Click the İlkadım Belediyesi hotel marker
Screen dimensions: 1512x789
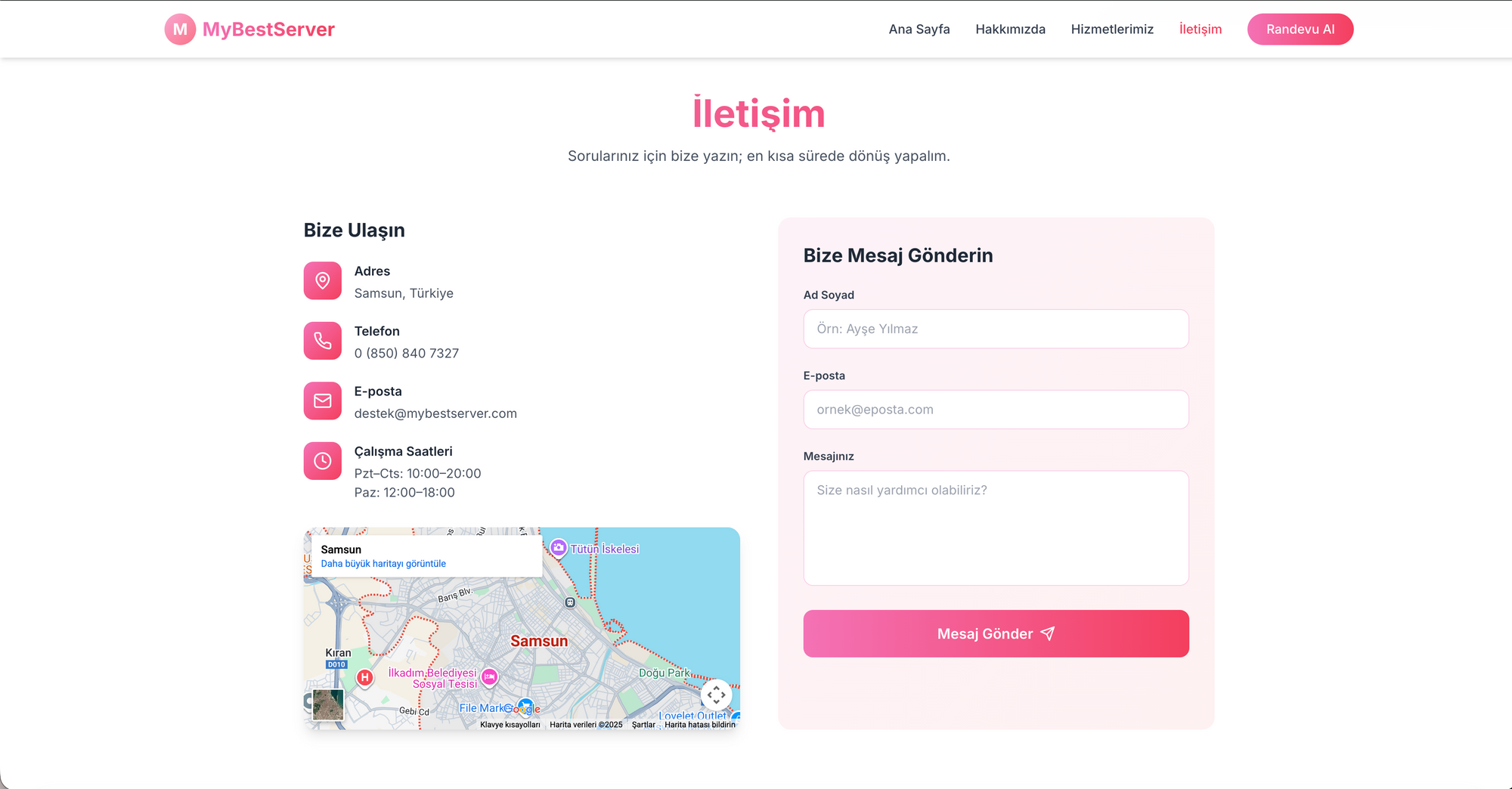coord(490,677)
